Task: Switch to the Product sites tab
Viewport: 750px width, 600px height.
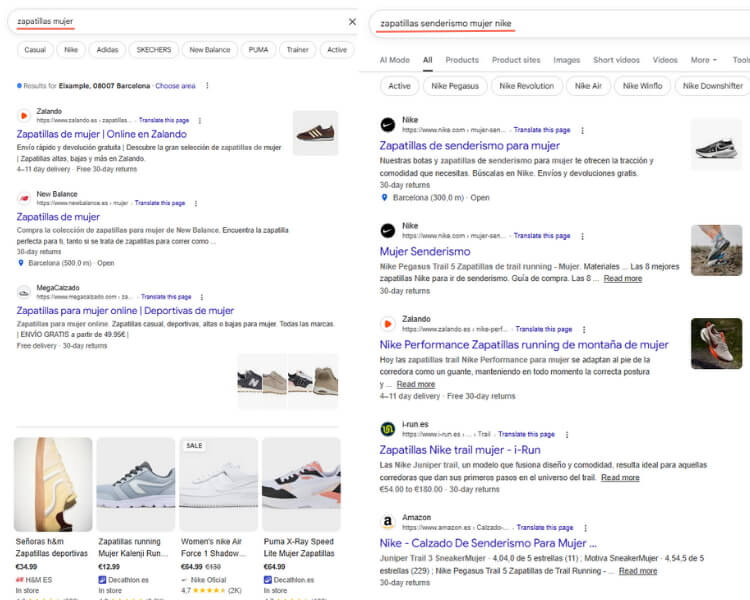Action: click(516, 60)
